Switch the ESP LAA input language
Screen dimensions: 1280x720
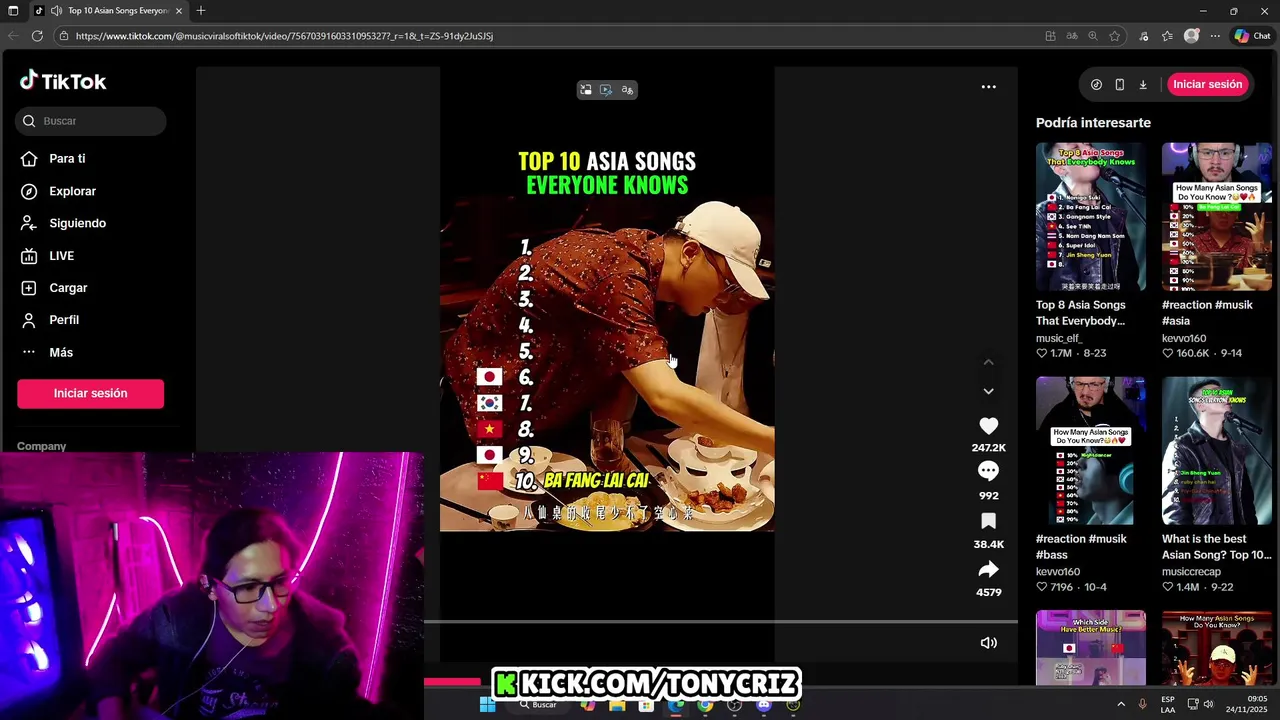coord(1168,705)
